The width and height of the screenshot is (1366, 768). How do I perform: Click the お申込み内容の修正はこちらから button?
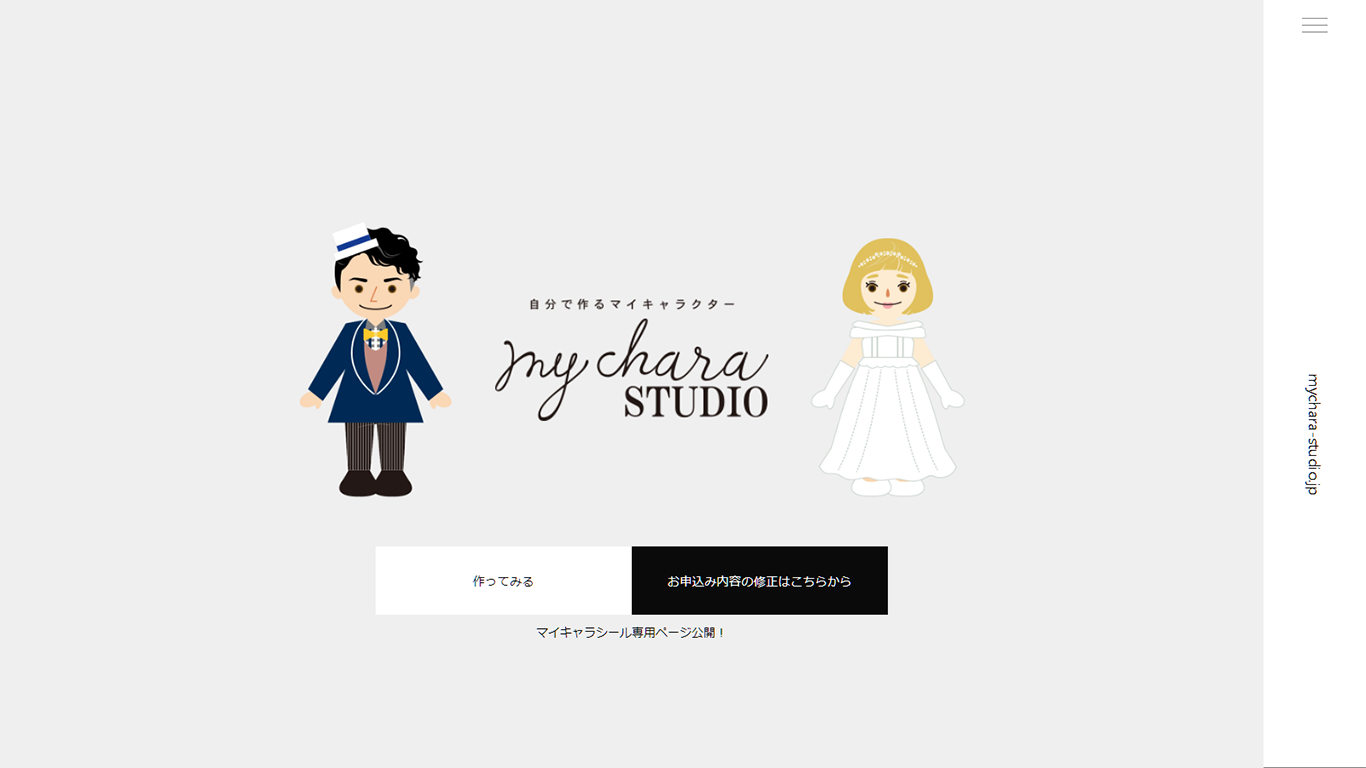click(759, 580)
